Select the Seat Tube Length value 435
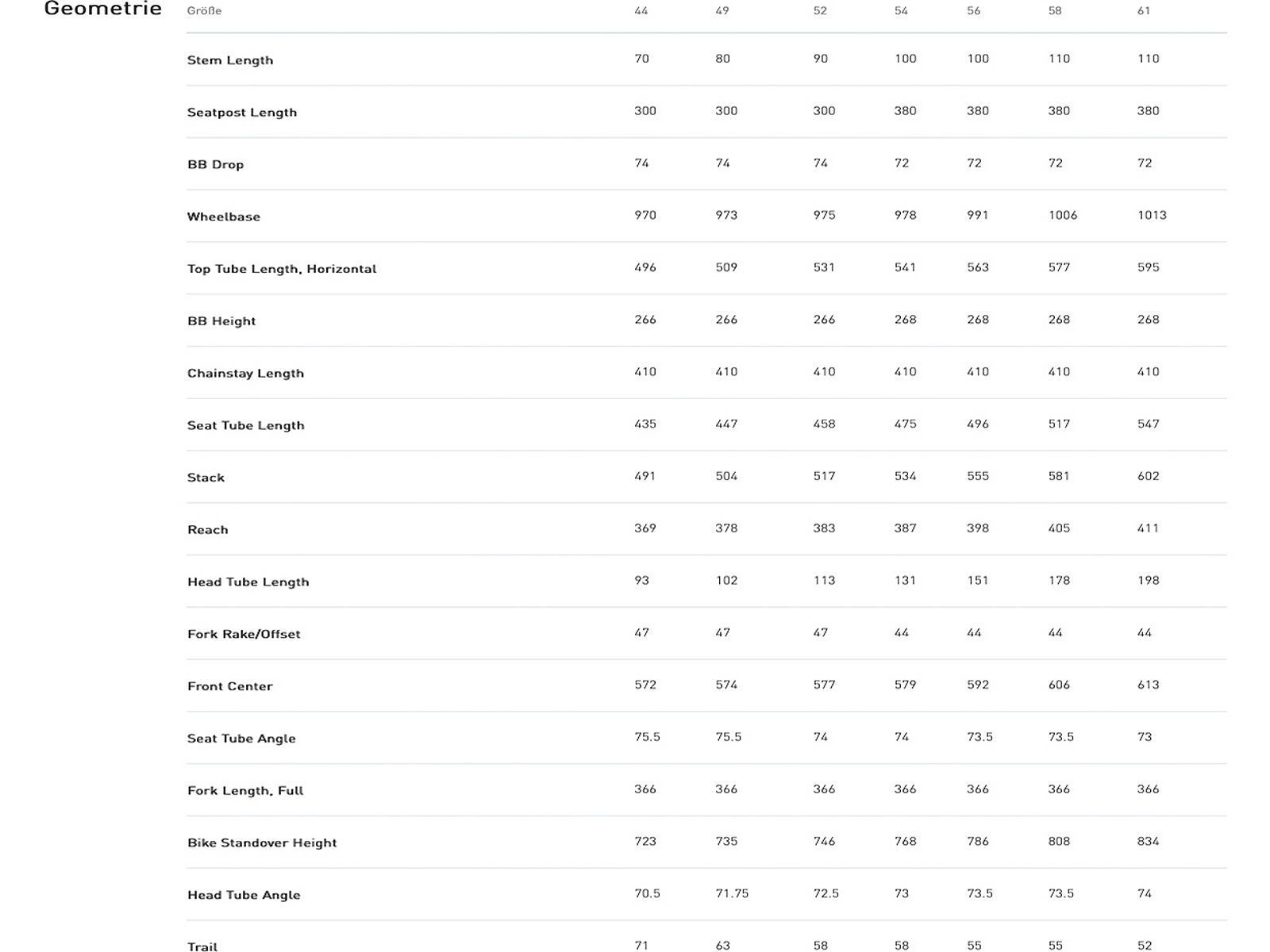The width and height of the screenshot is (1270, 952). click(645, 424)
